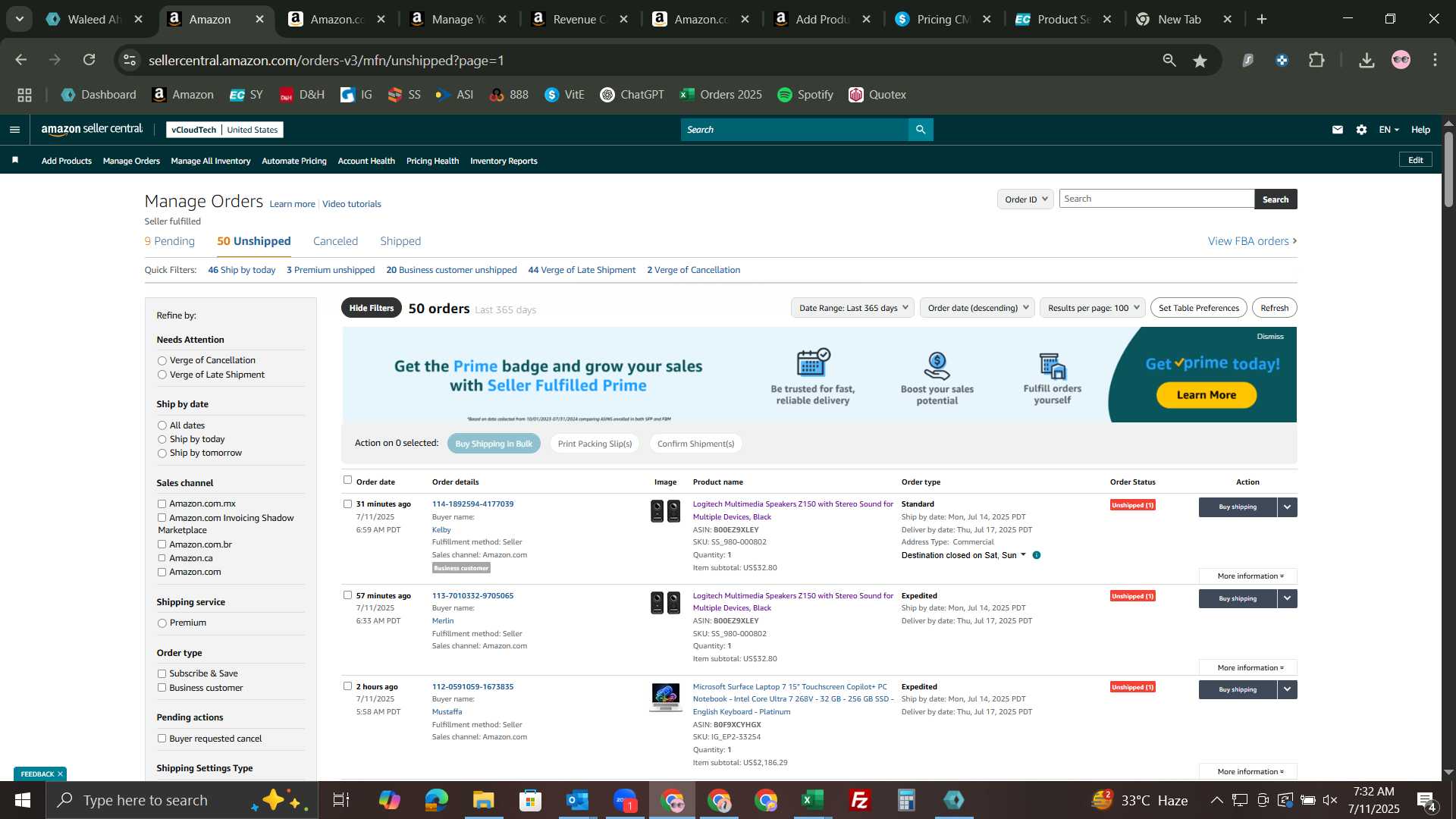1456x819 pixels.
Task: Click the Refresh orders button
Action: point(1274,308)
